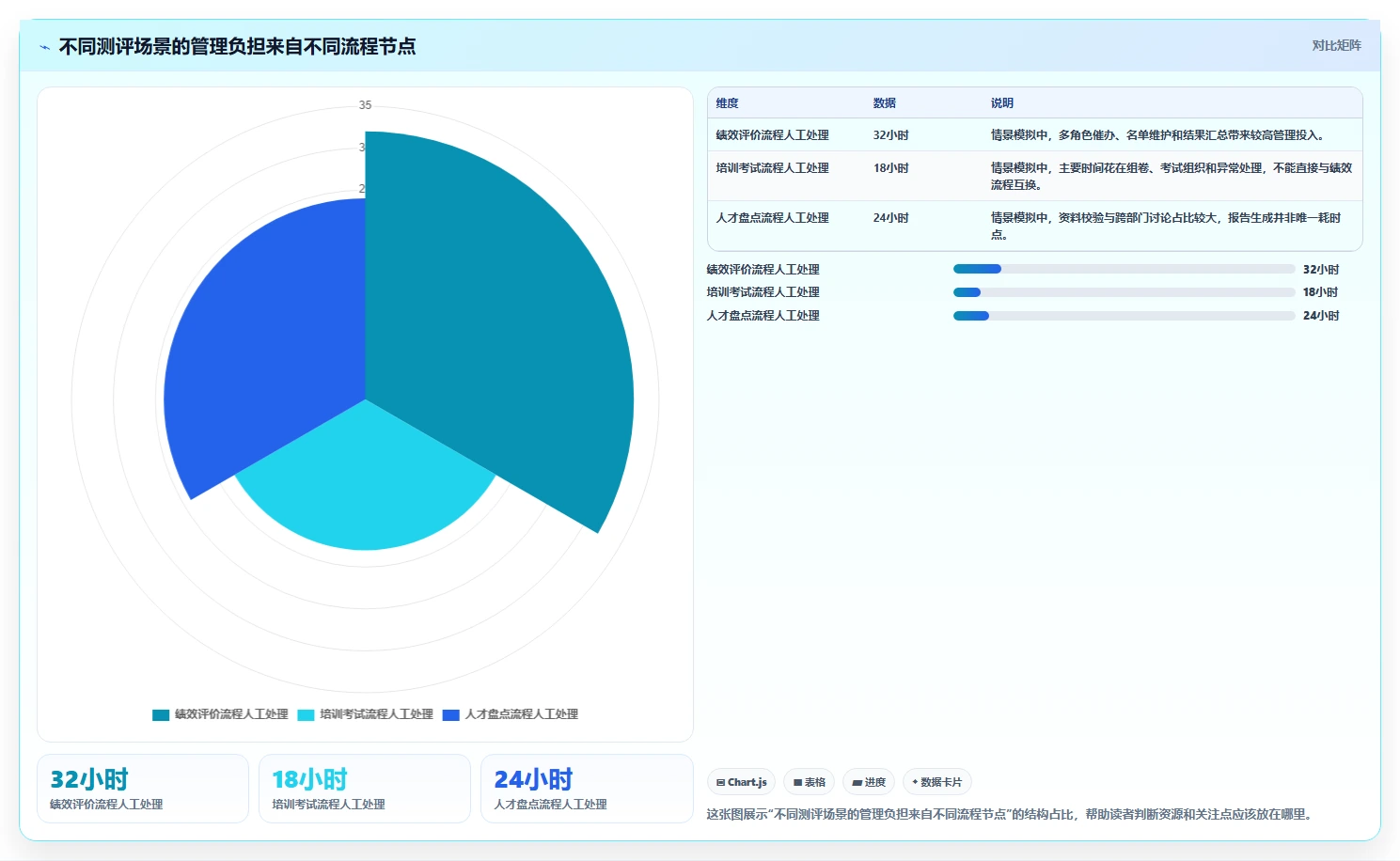The height and width of the screenshot is (861, 1400).
Task: Click the page title 不同测评场景的管理负担来自不同流程节点
Action: (x=237, y=46)
